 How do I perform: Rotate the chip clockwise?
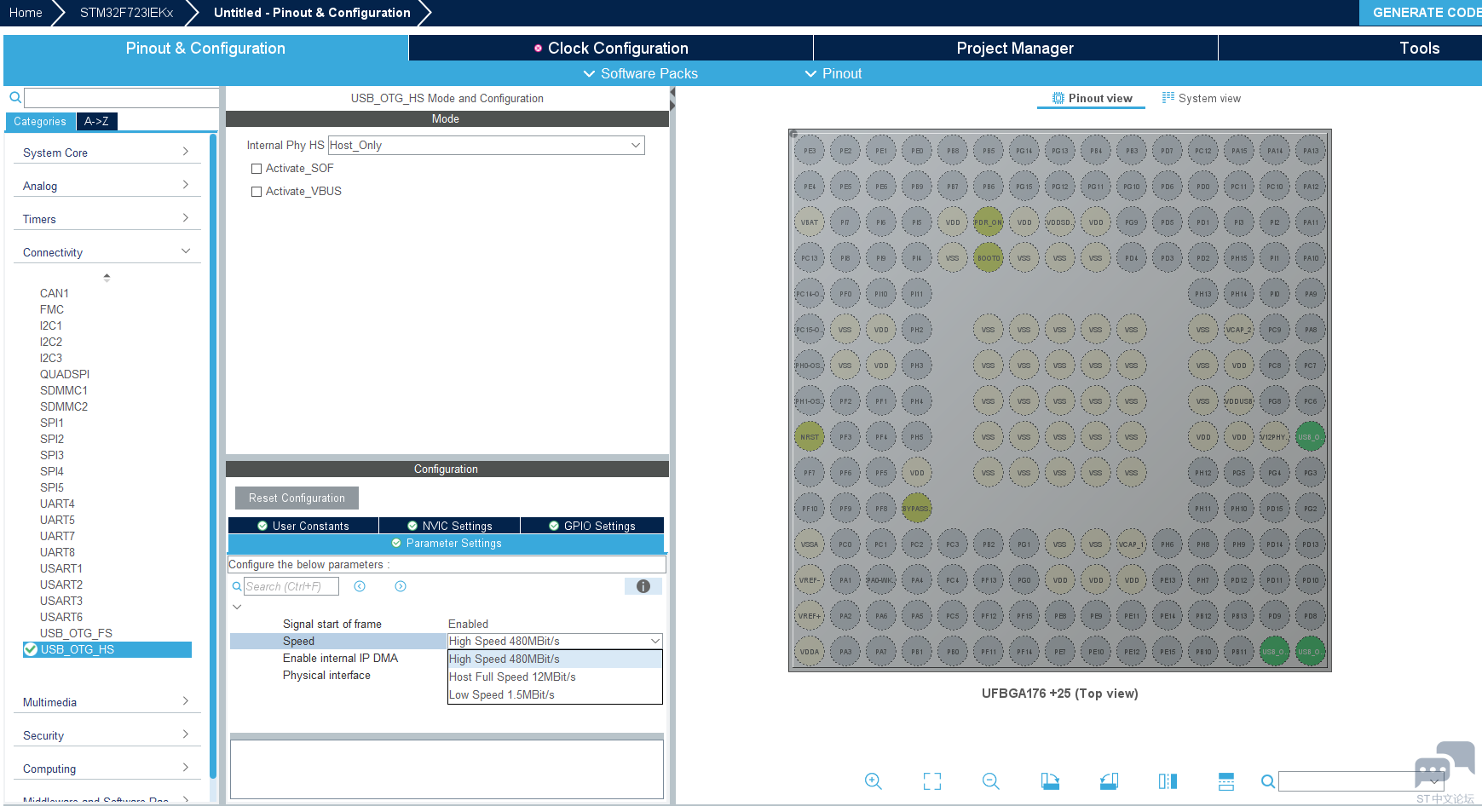[x=1050, y=780]
